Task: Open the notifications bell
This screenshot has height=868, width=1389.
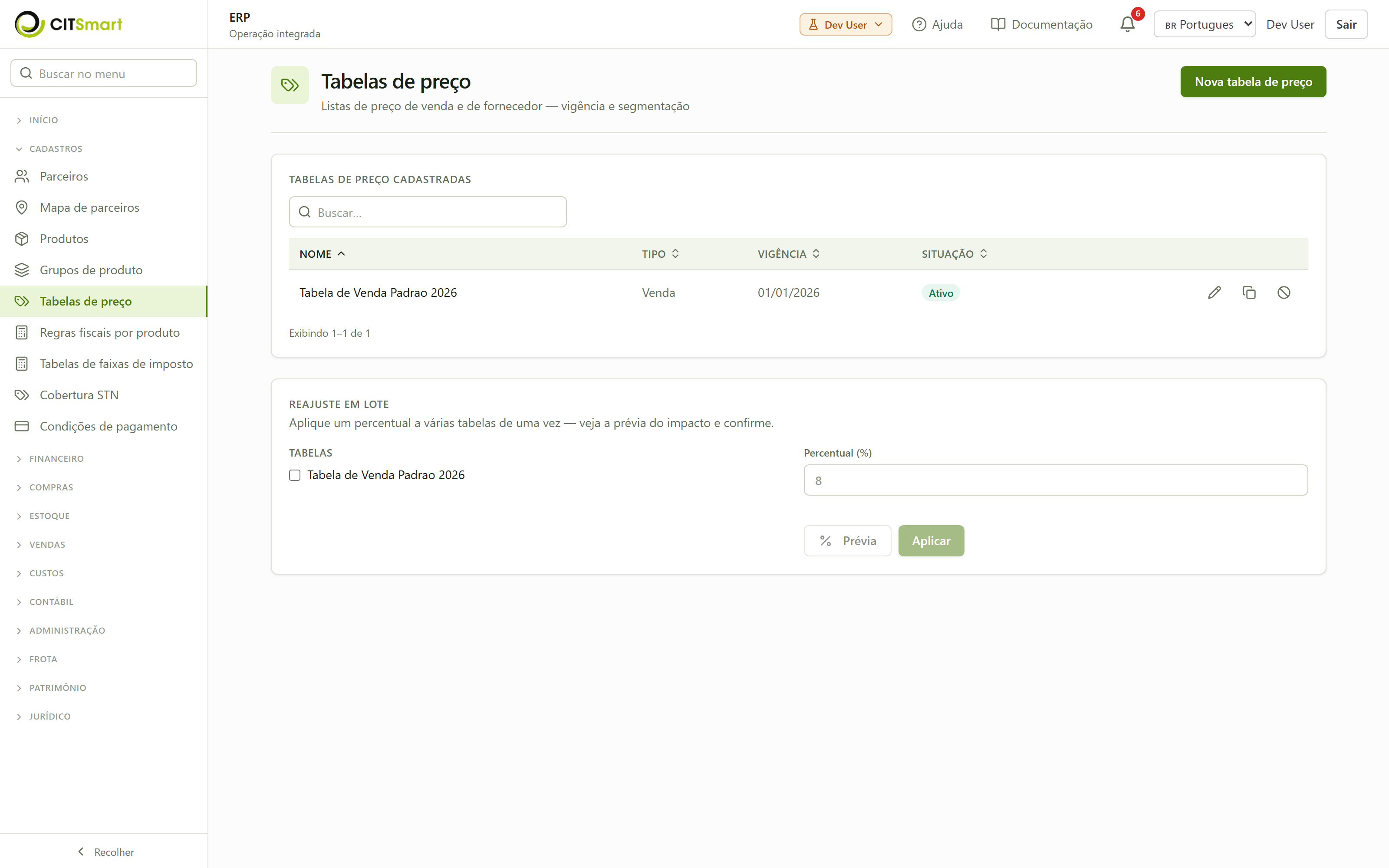Action: (x=1127, y=24)
